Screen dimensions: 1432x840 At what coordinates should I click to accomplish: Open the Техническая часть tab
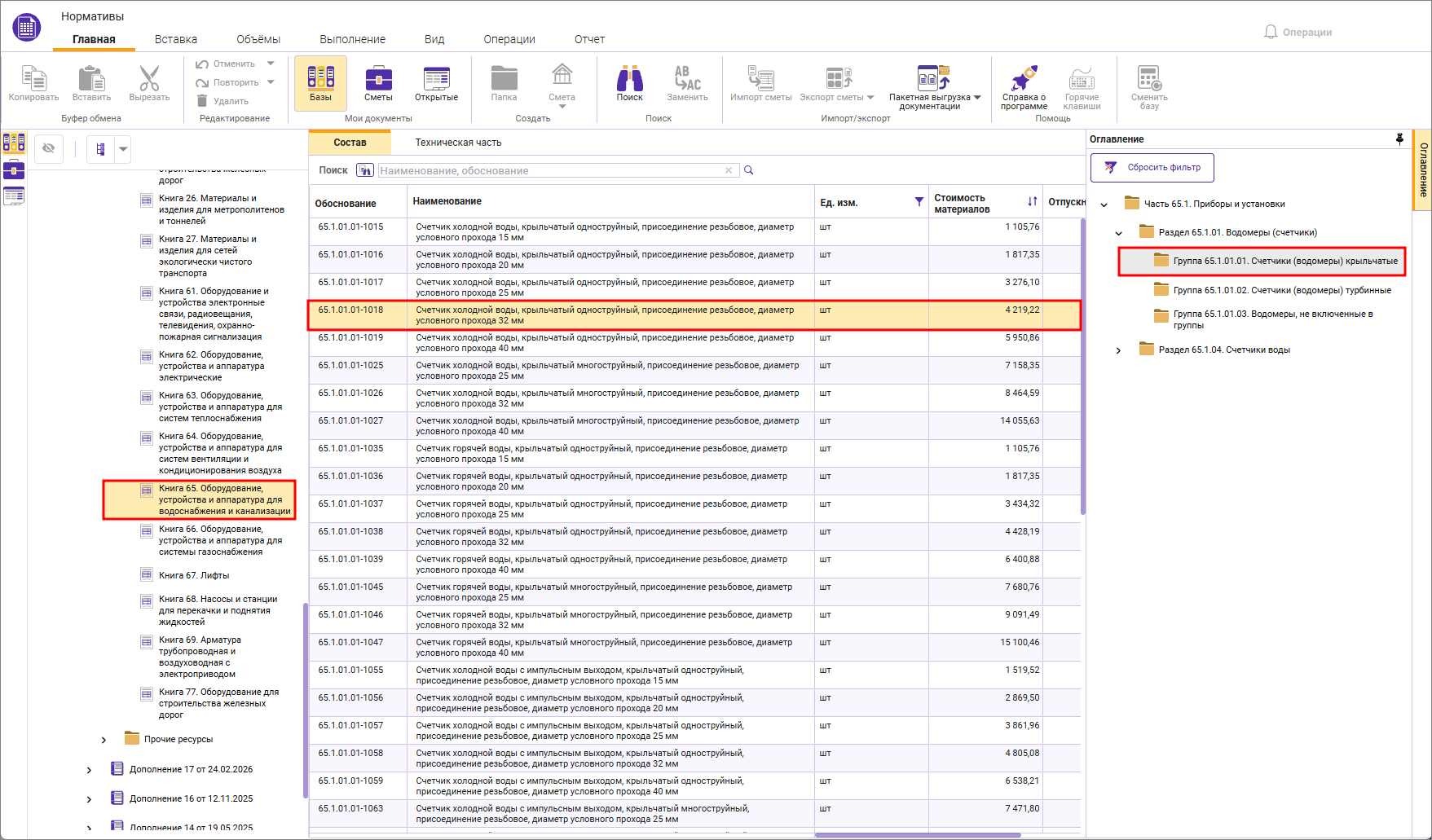[458, 143]
